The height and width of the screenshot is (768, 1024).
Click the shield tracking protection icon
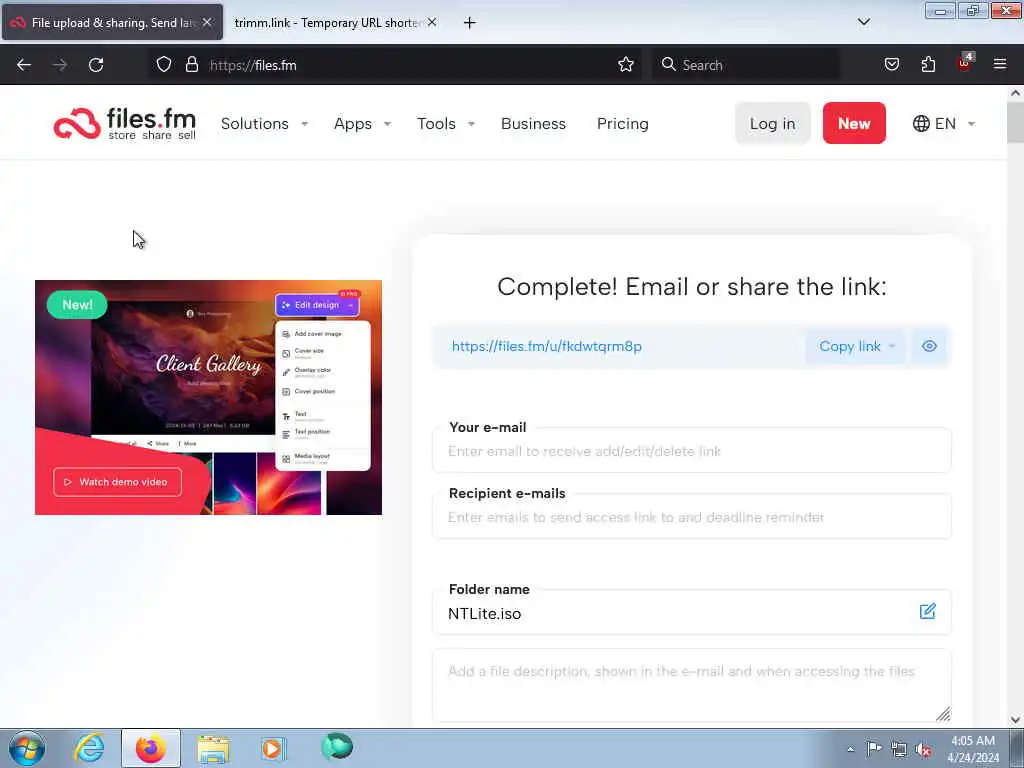point(164,65)
